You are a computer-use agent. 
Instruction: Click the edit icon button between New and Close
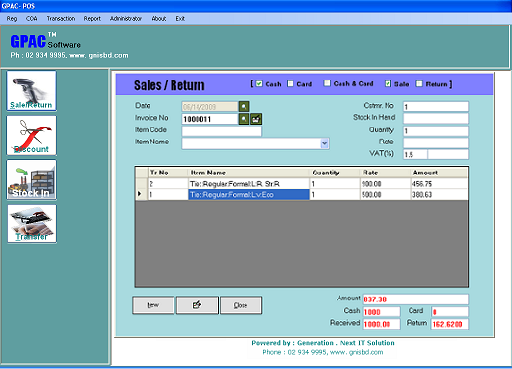point(197,305)
